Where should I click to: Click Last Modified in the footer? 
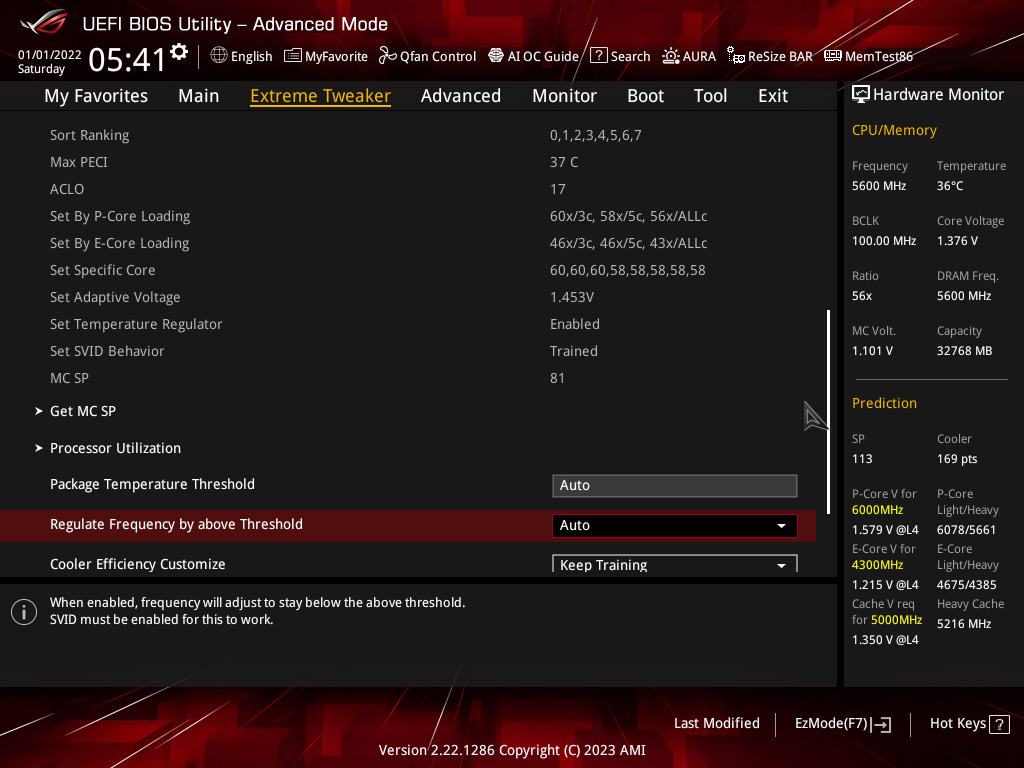[x=716, y=724]
